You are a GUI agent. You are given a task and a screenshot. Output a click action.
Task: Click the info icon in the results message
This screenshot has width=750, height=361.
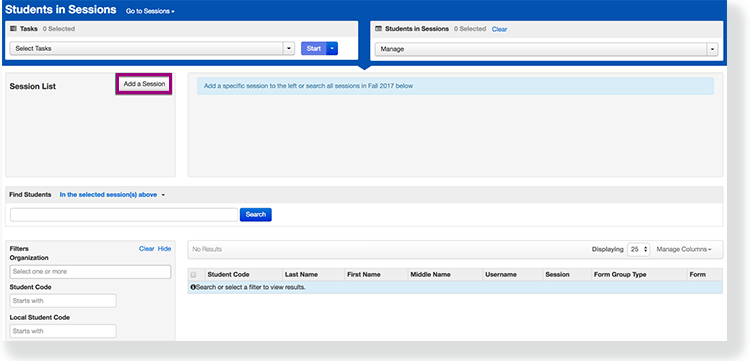click(193, 287)
